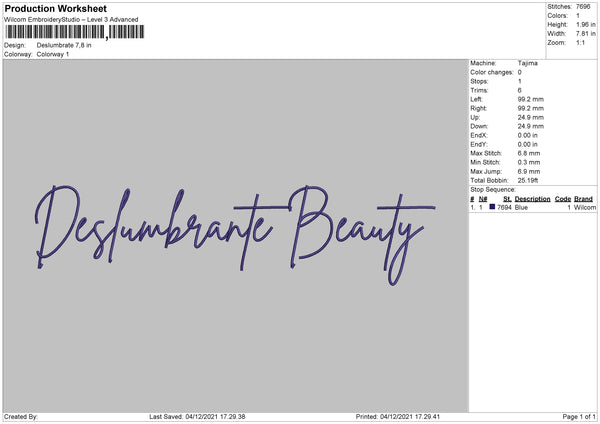The width and height of the screenshot is (600, 424).
Task: Click the Colorway 1 label
Action: (53, 54)
